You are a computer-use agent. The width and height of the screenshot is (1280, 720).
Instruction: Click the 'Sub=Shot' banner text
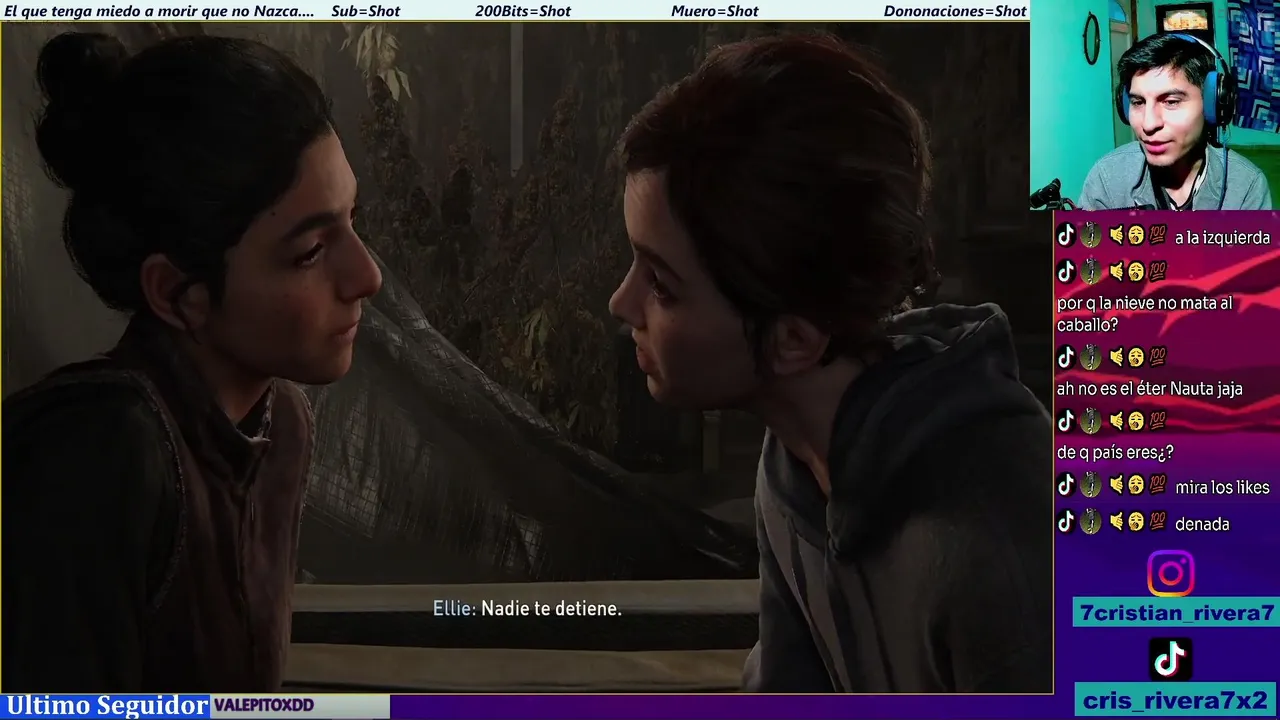click(365, 11)
